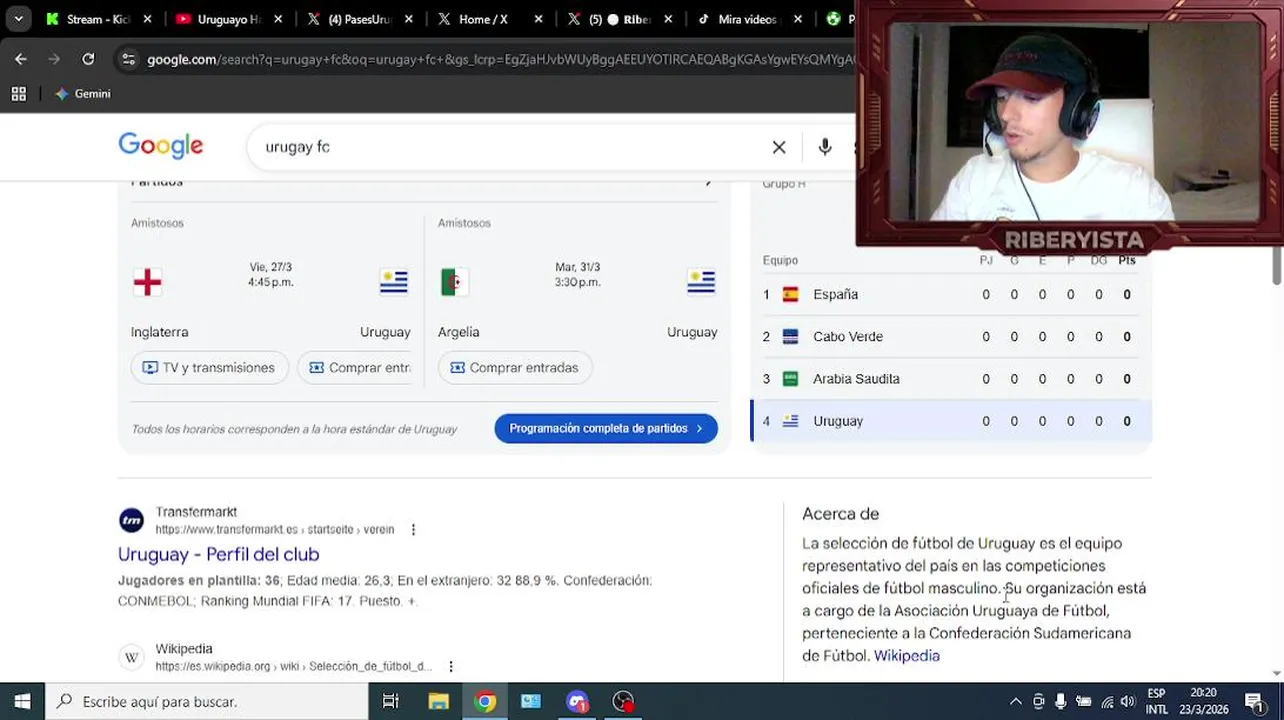
Task: Reload the current page
Action: tap(88, 59)
